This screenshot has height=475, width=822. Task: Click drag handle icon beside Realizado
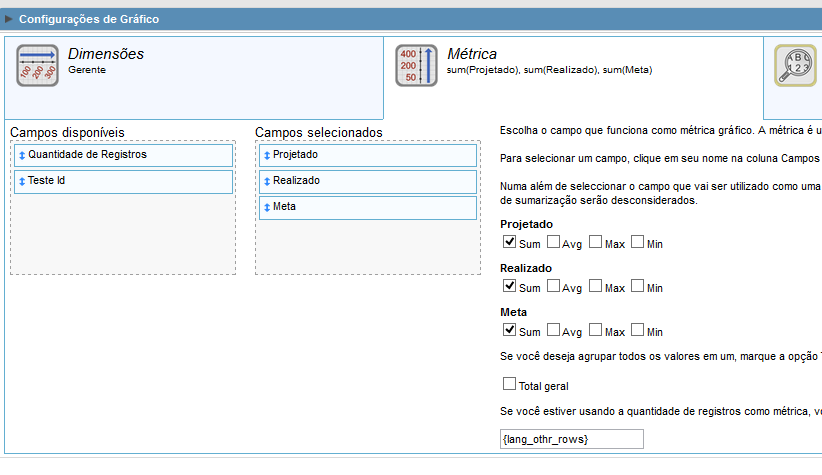coord(267,182)
